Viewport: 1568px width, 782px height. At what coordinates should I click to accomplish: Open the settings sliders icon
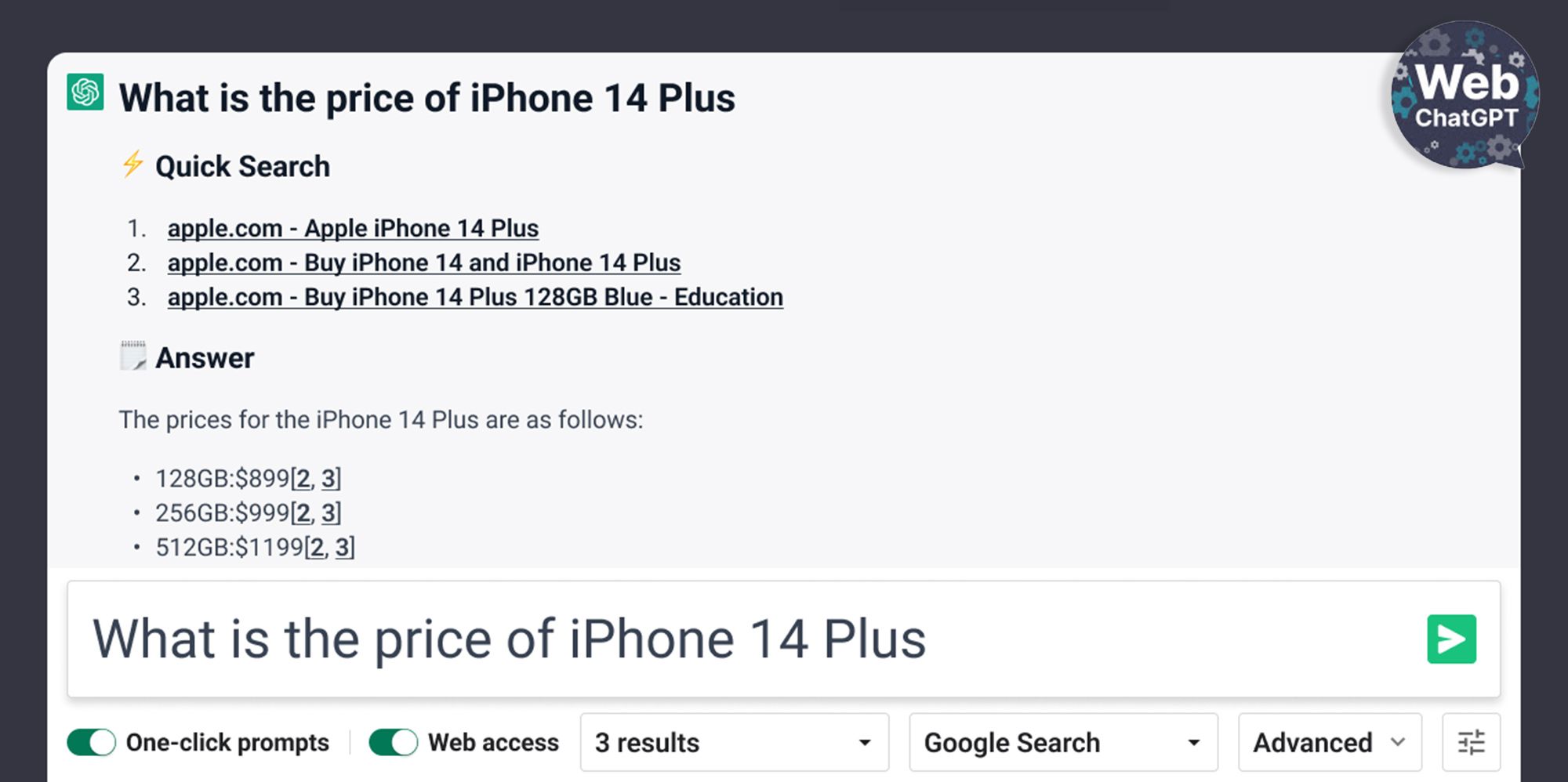click(1471, 742)
